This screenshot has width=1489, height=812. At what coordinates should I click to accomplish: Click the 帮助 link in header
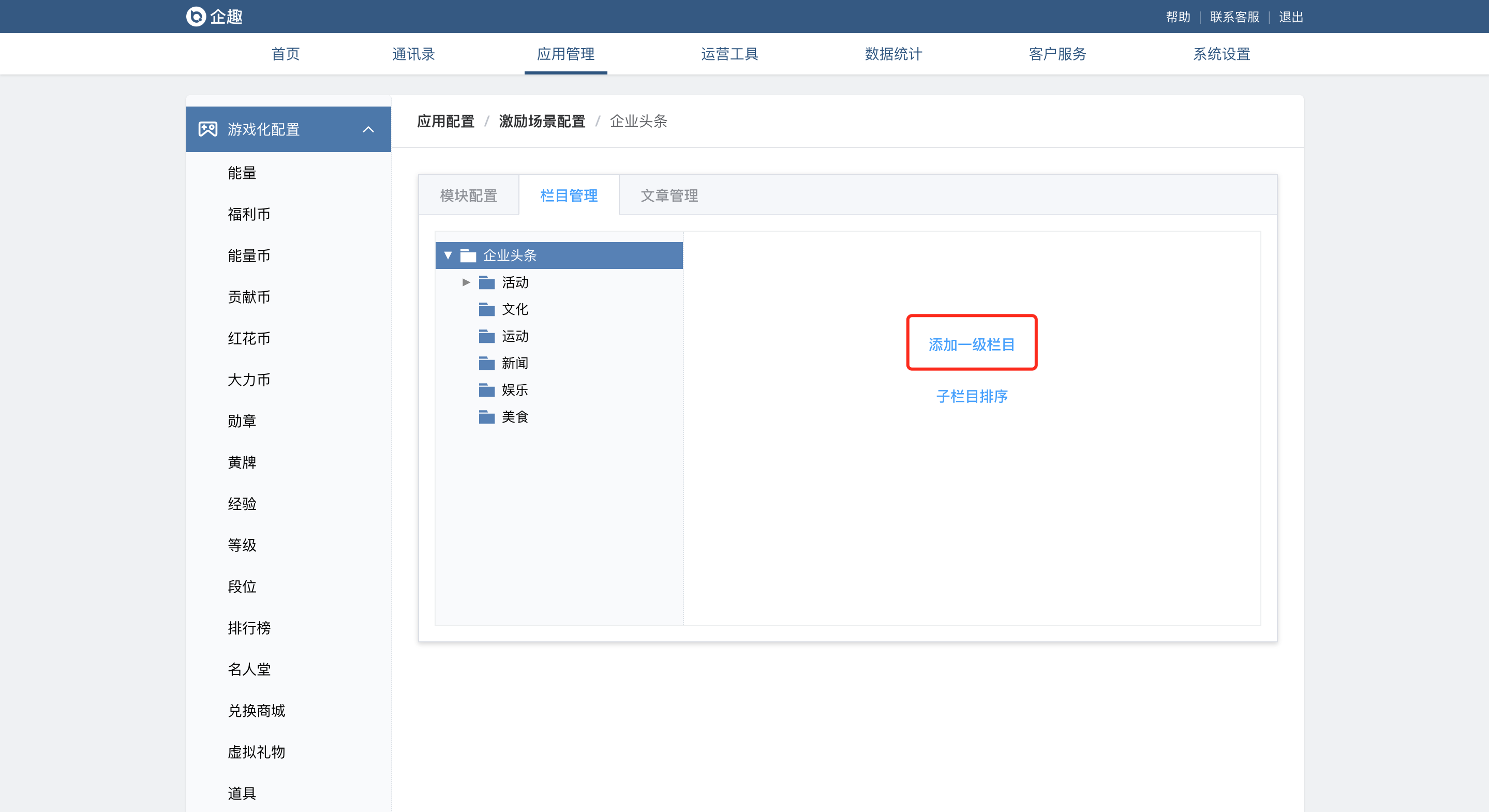click(1178, 17)
